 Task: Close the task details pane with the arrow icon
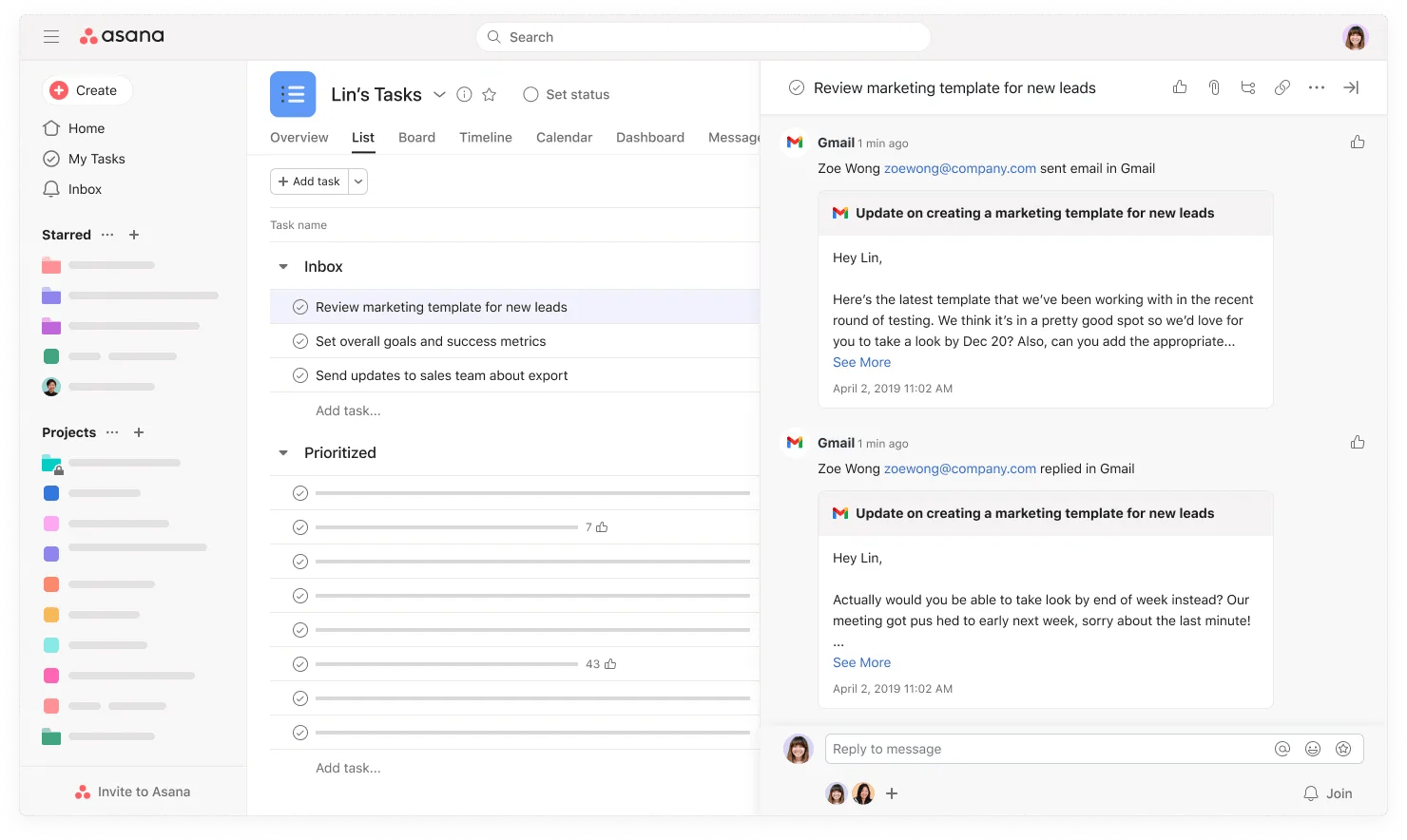(x=1351, y=87)
